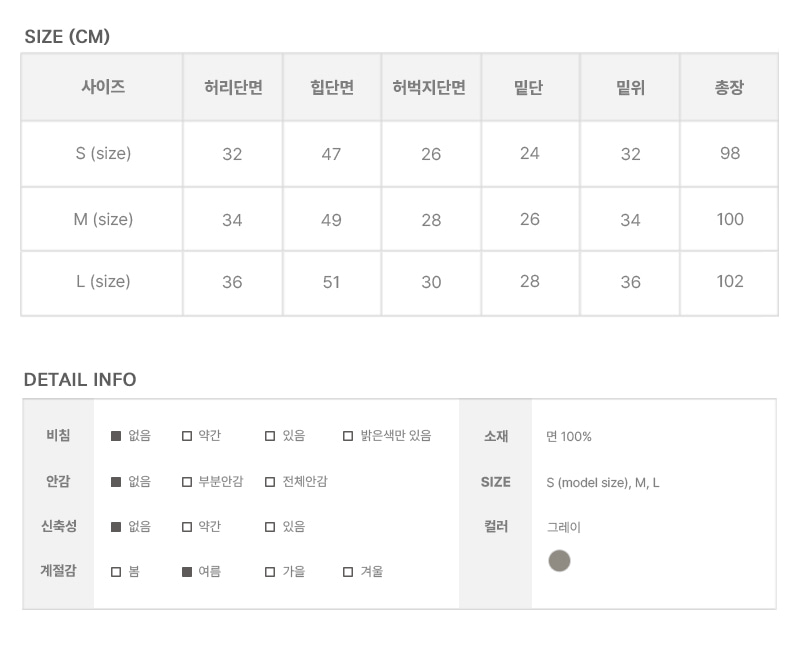
Task: Click the L (size) row label
Action: [103, 282]
